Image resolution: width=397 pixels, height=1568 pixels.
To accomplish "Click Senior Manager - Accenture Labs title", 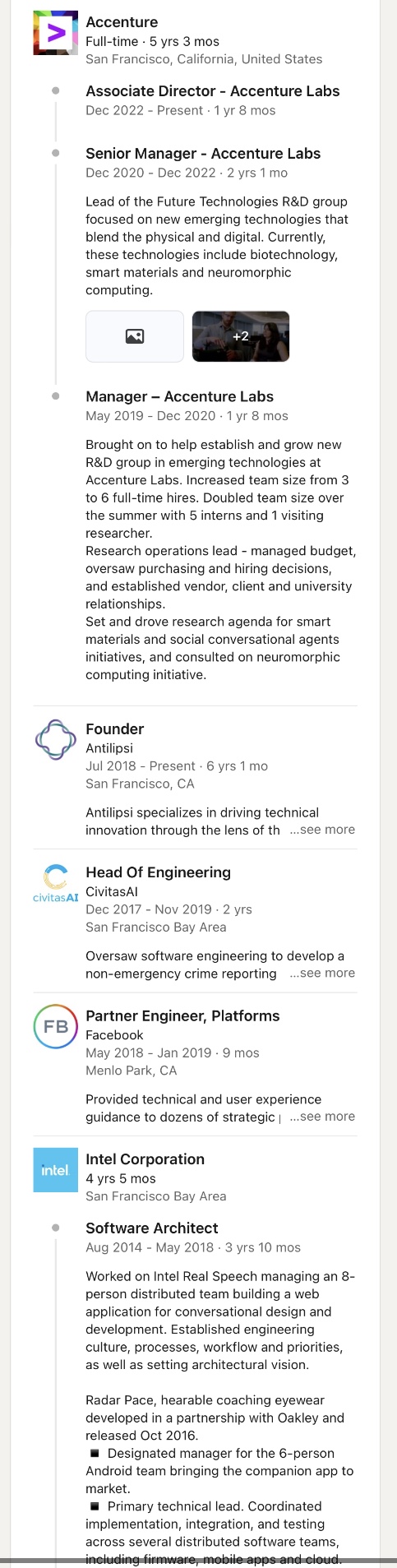I will 203,154.
